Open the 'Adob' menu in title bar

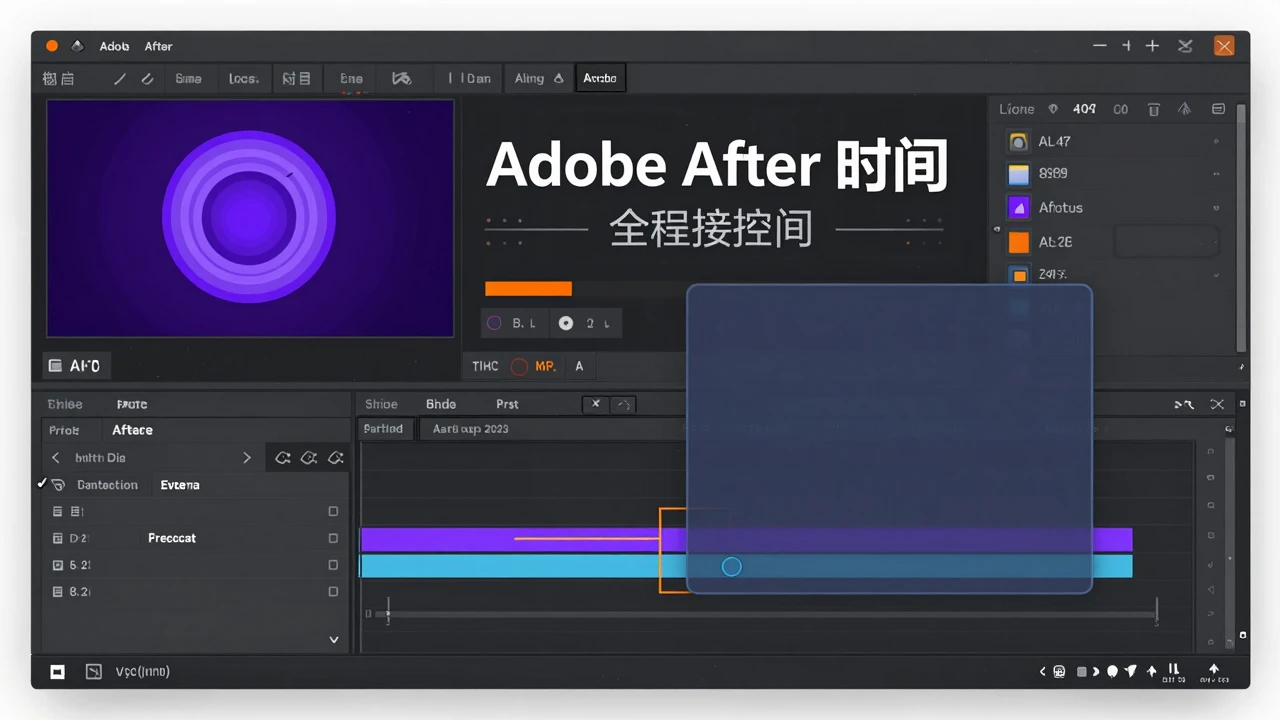[x=114, y=46]
